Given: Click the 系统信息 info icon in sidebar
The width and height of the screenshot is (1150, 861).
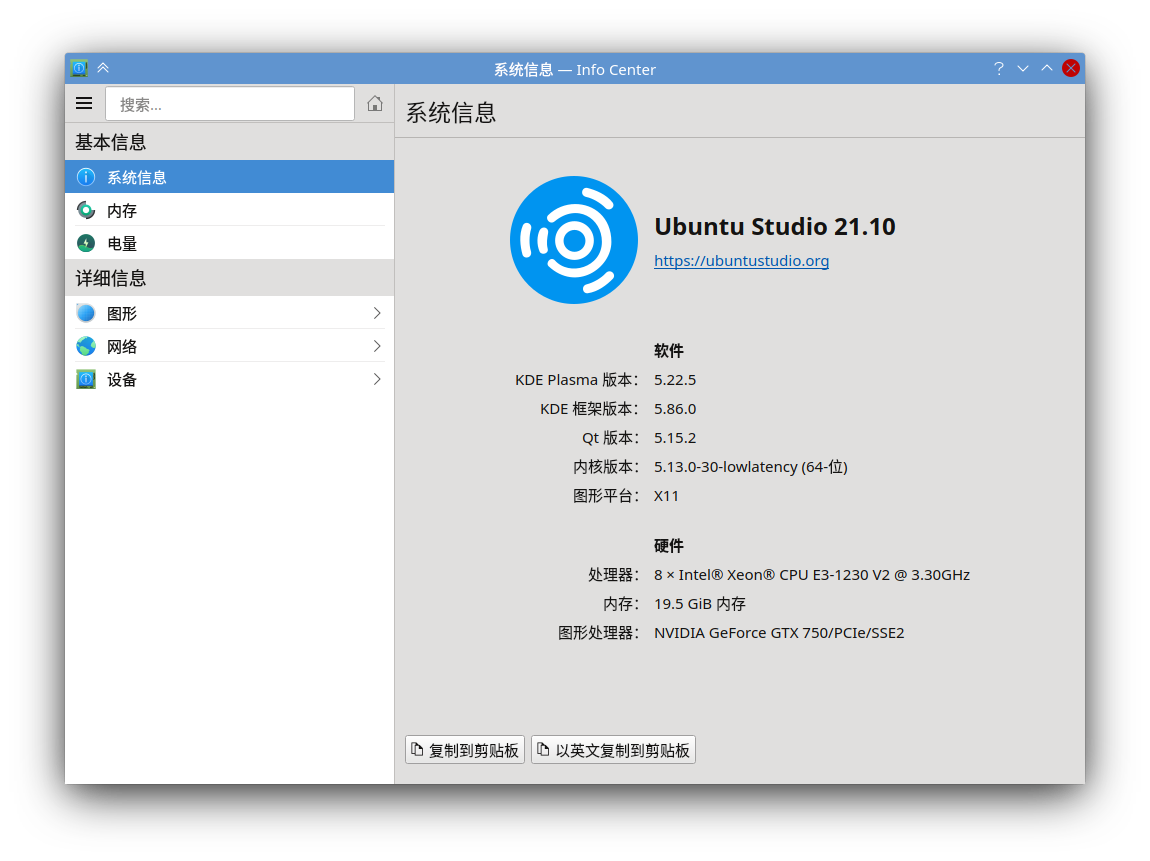Looking at the screenshot, I should pos(86,177).
